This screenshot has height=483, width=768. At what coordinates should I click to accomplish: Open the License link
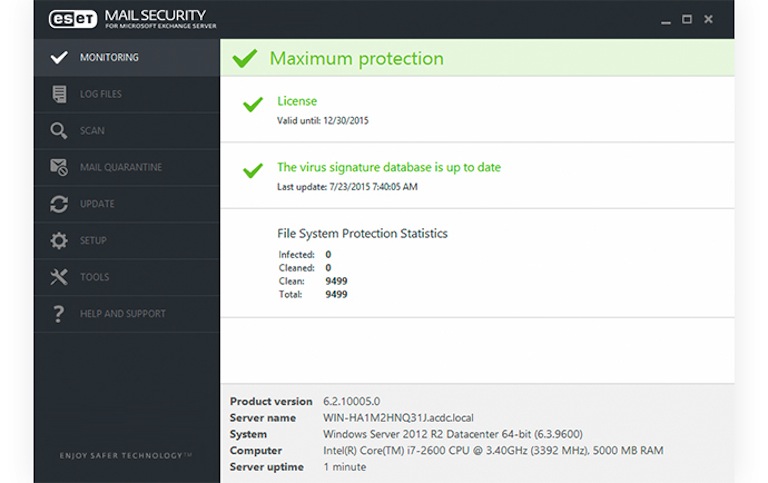[297, 101]
